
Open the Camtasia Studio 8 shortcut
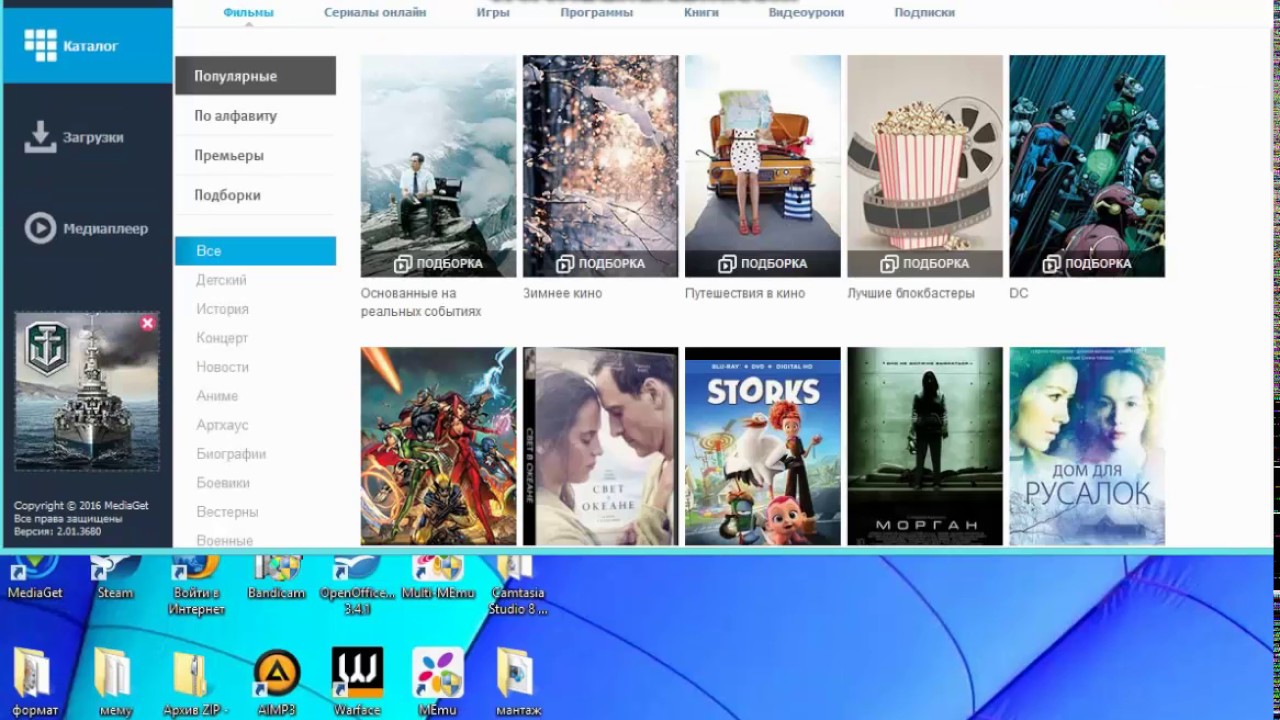(x=516, y=585)
